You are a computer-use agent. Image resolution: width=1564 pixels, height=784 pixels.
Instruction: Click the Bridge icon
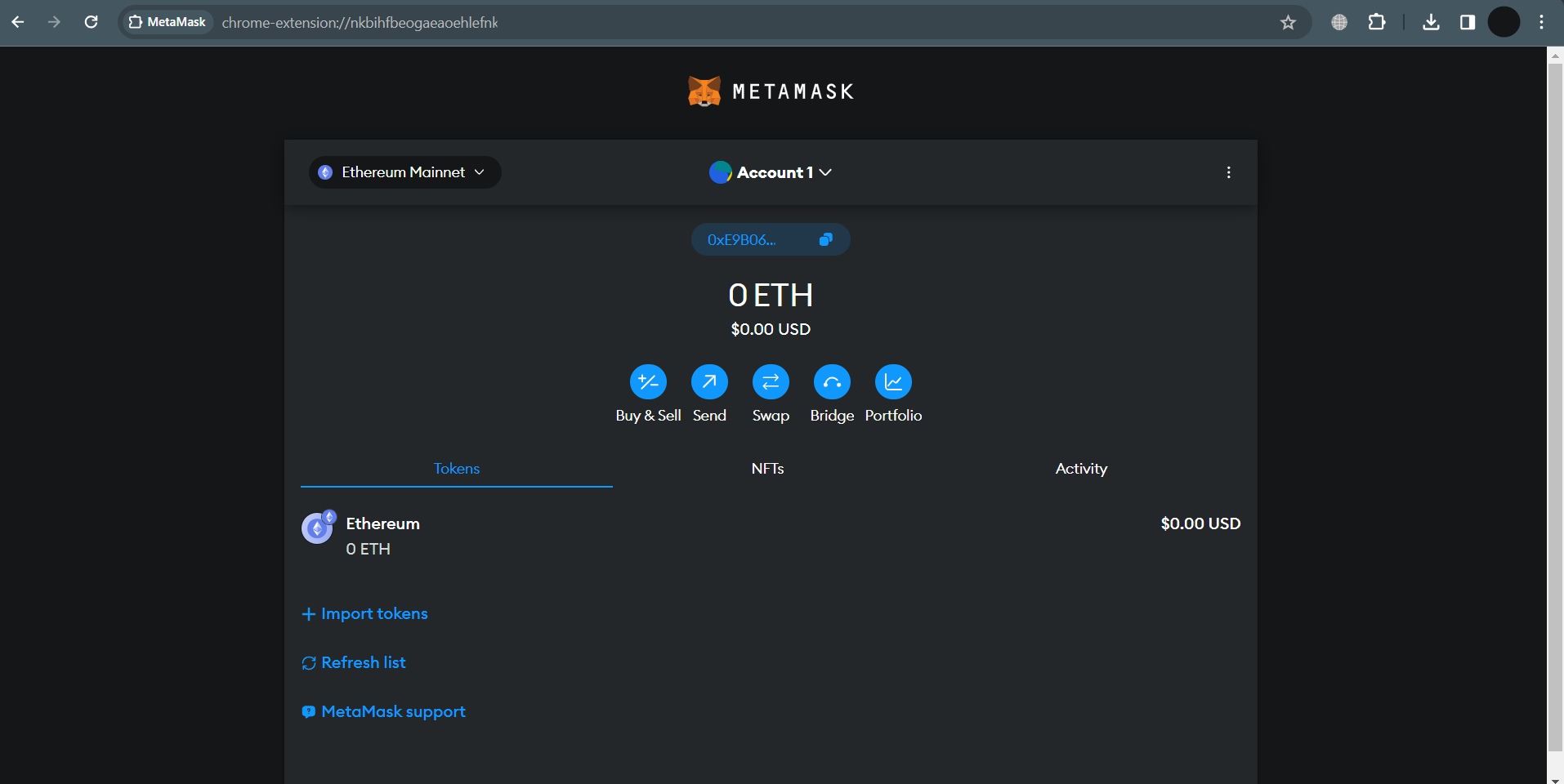point(831,381)
